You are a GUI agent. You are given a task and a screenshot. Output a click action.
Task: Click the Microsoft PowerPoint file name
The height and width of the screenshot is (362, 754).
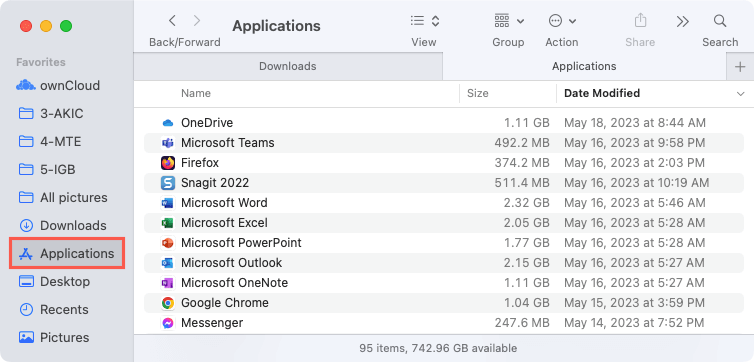click(241, 243)
